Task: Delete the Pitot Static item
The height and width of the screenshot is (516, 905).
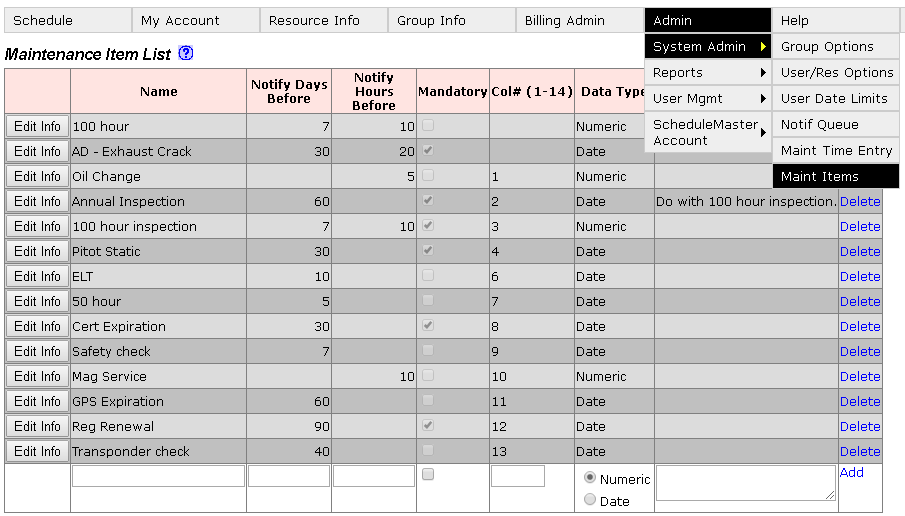Action: [x=860, y=251]
